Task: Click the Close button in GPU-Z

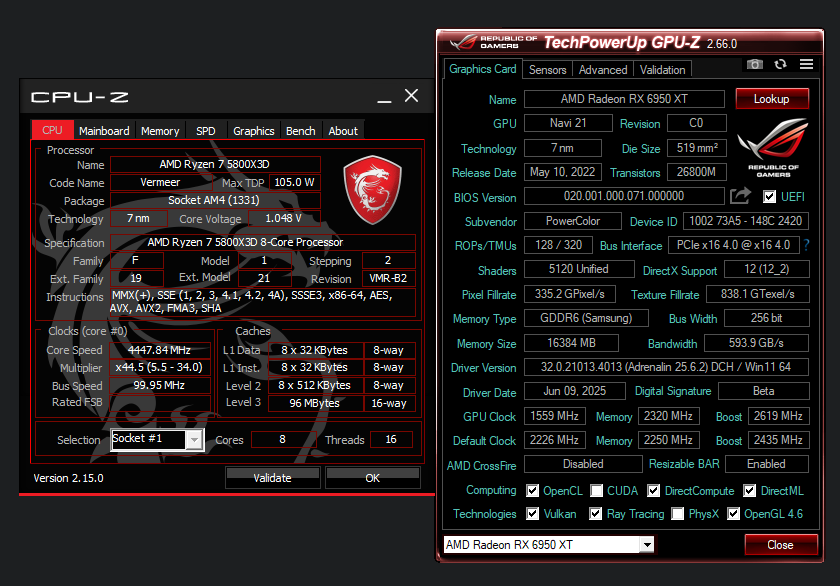Action: pos(780,545)
